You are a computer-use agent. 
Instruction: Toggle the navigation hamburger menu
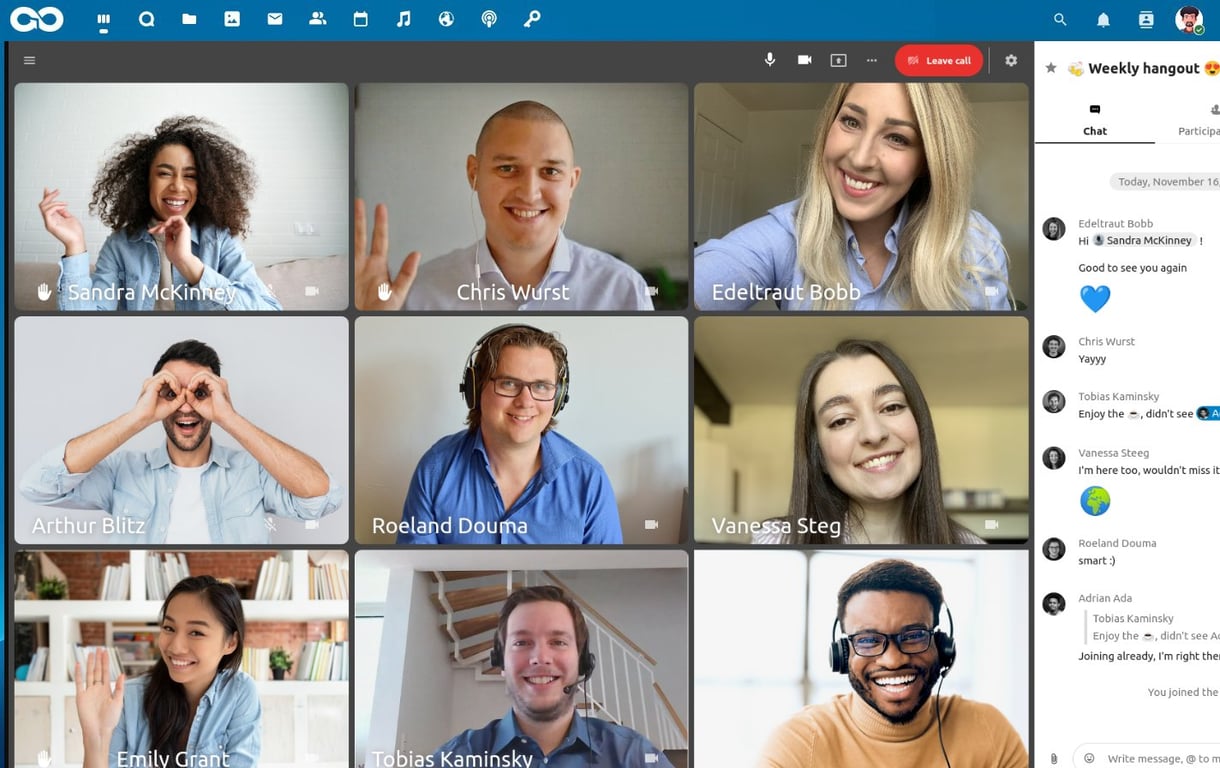(x=29, y=60)
